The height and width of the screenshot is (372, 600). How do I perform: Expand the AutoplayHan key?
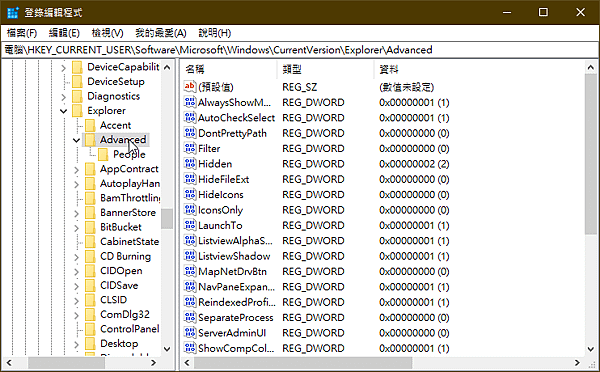tap(77, 184)
